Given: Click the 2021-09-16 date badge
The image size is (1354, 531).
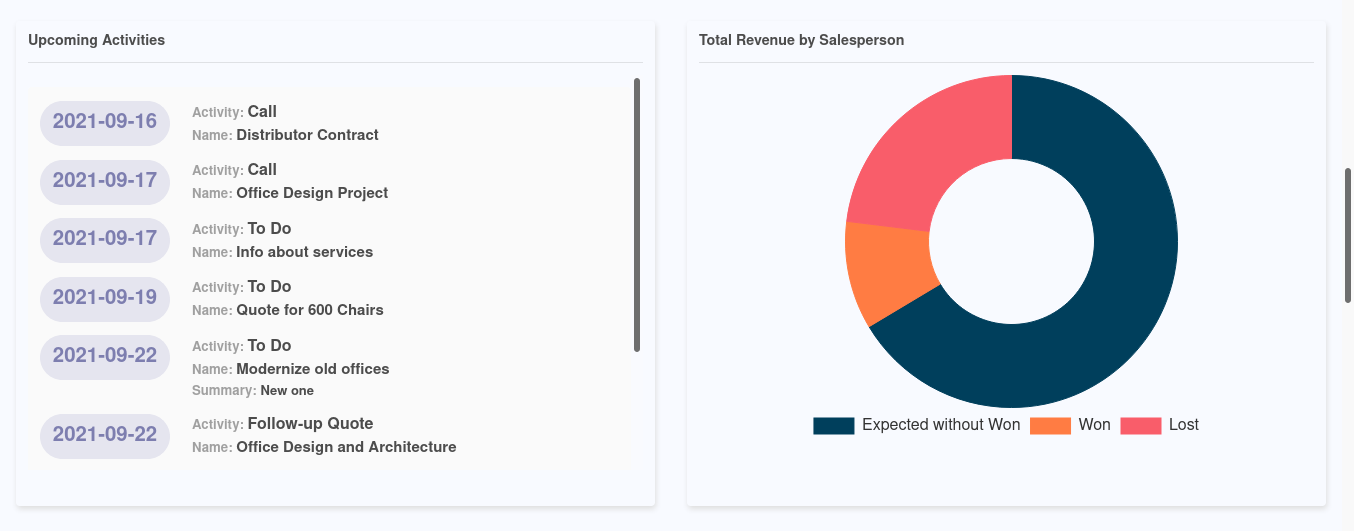Looking at the screenshot, I should tap(105, 122).
